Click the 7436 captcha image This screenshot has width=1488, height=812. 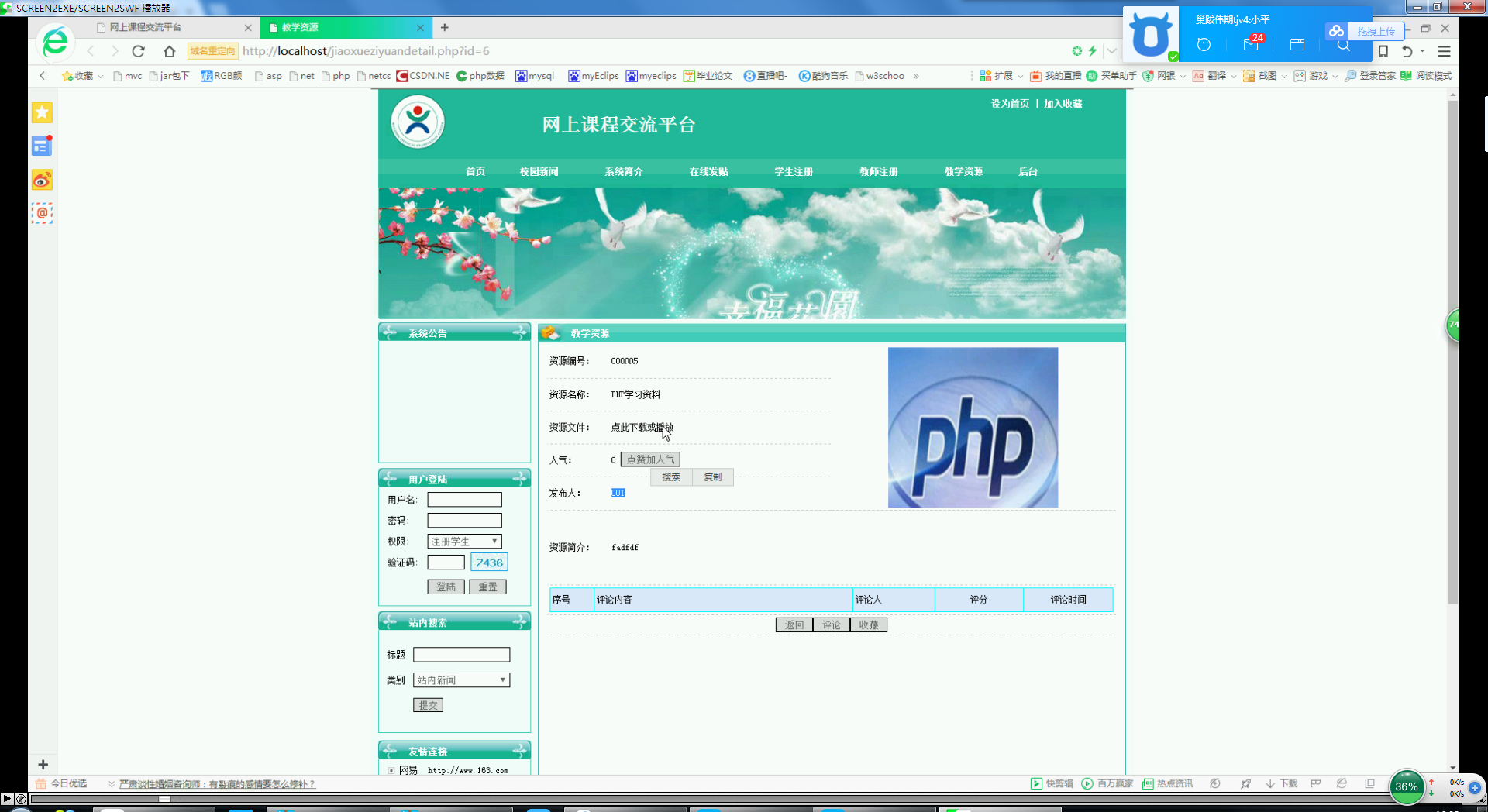pyautogui.click(x=489, y=563)
